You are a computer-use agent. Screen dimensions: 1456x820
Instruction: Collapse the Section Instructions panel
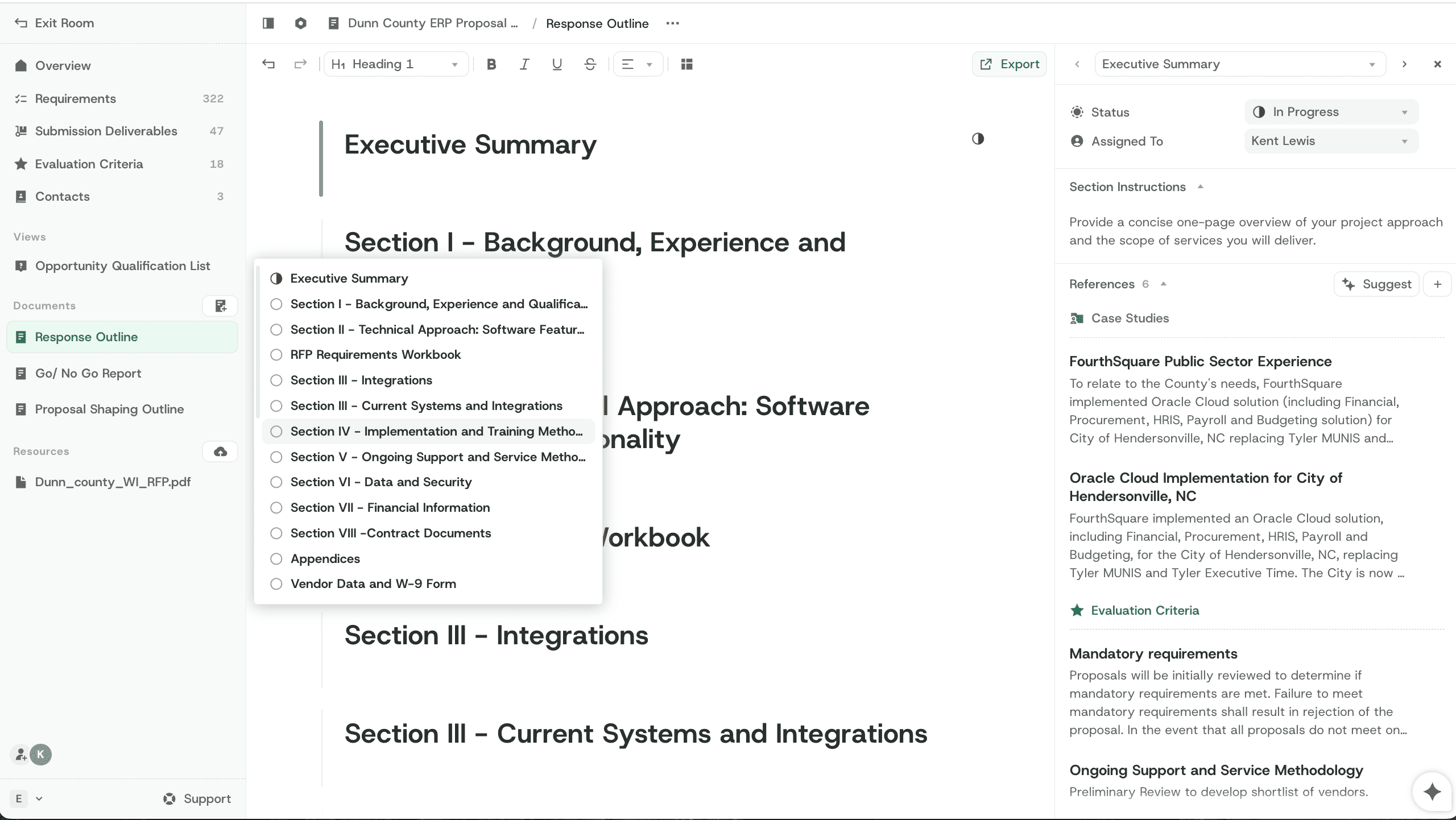(1201, 187)
